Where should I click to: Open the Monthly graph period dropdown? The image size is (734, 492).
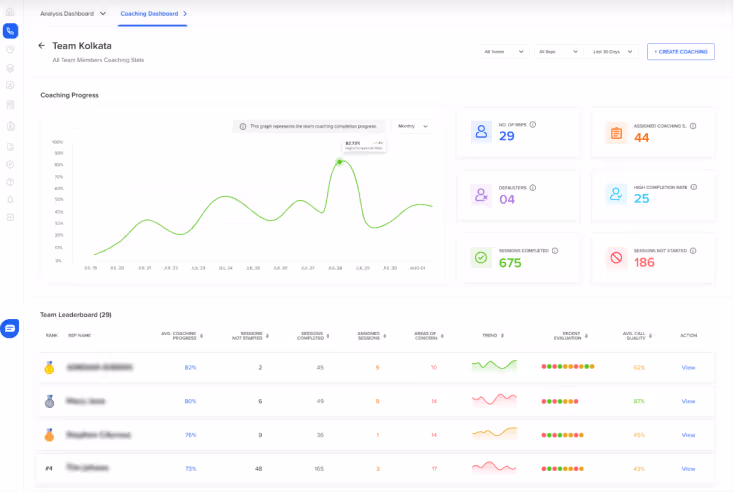click(x=413, y=126)
